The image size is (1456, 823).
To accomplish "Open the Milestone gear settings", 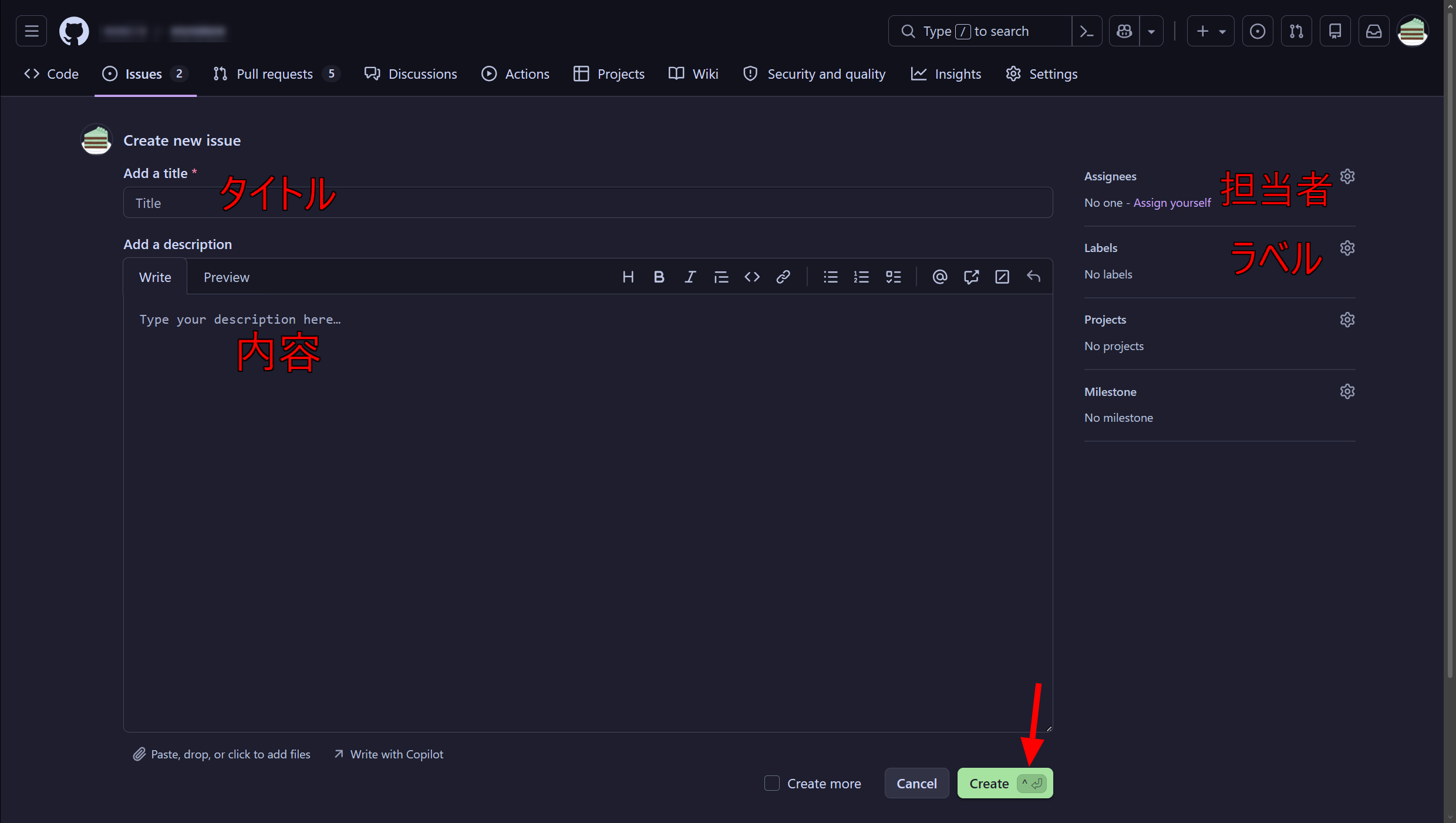I will click(x=1347, y=391).
